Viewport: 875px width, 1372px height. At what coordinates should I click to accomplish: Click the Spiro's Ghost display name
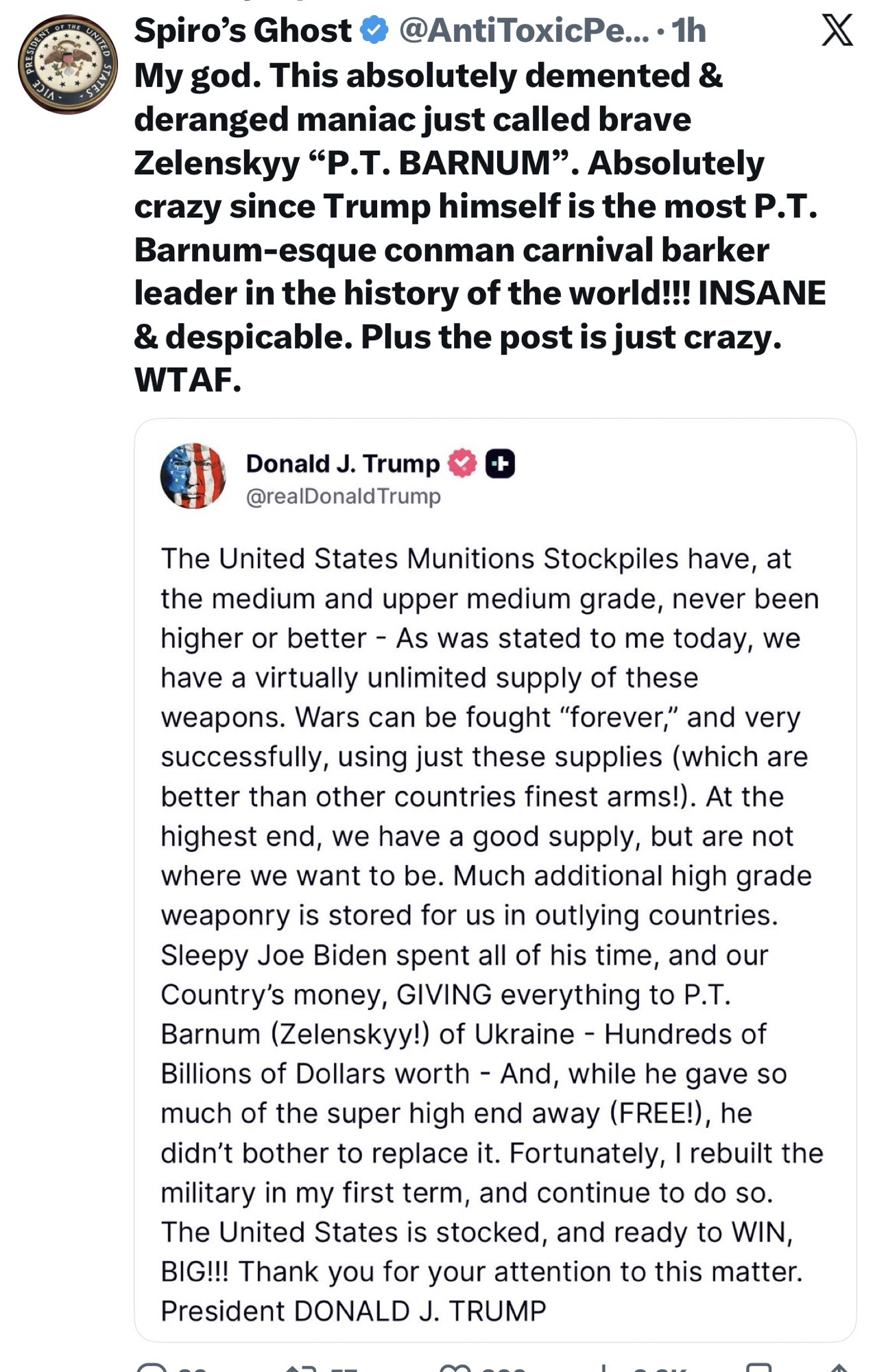click(x=242, y=31)
